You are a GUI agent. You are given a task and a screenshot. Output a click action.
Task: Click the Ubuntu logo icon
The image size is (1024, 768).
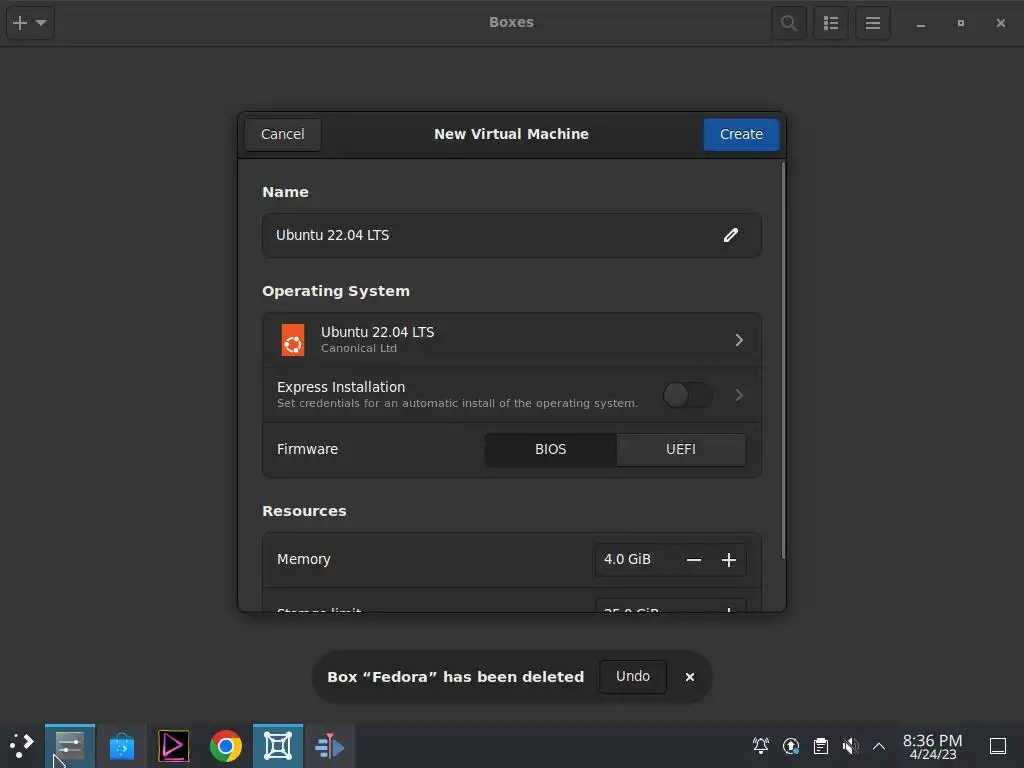[293, 340]
